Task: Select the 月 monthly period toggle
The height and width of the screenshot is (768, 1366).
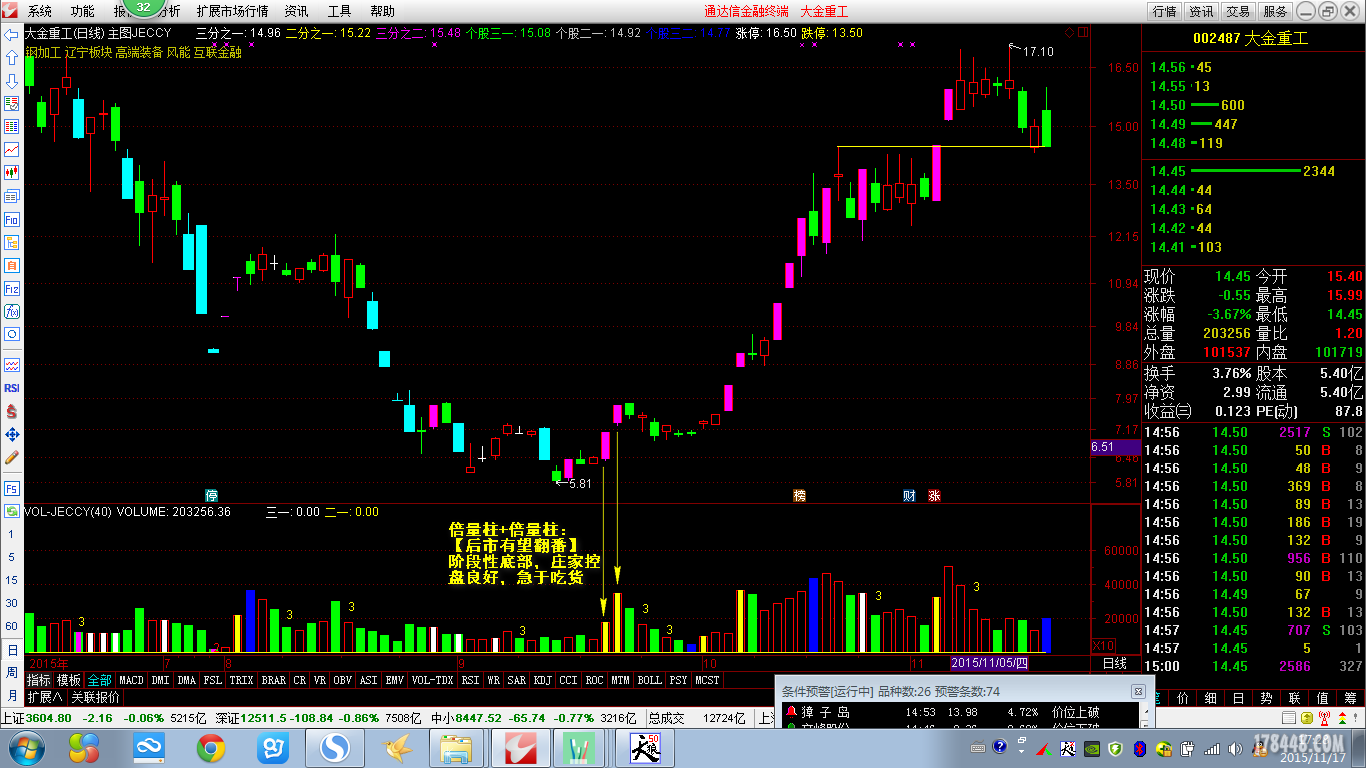Action: coord(11,695)
